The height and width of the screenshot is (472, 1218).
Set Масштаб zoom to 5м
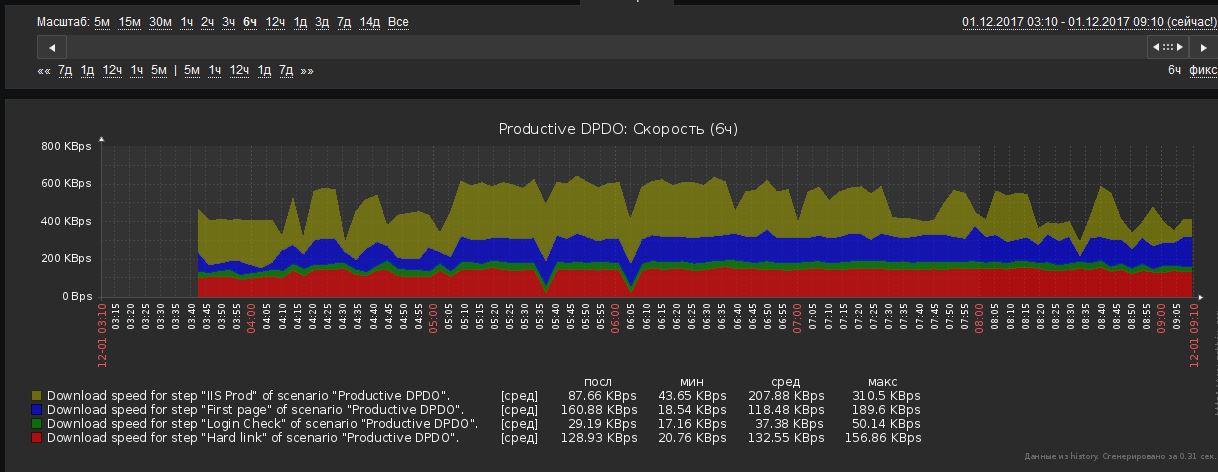pos(102,22)
